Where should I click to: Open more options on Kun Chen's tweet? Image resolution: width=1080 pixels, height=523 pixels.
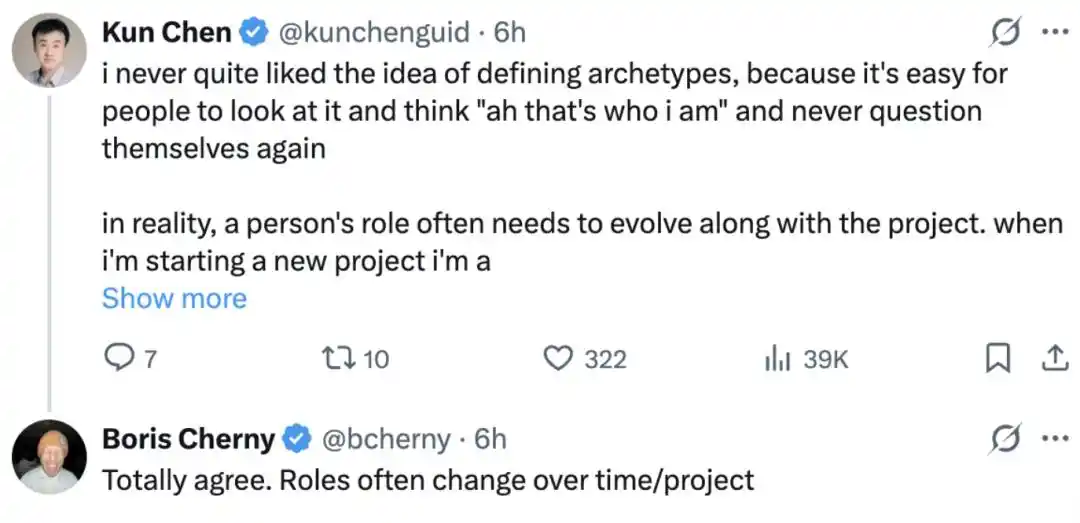tap(1055, 33)
